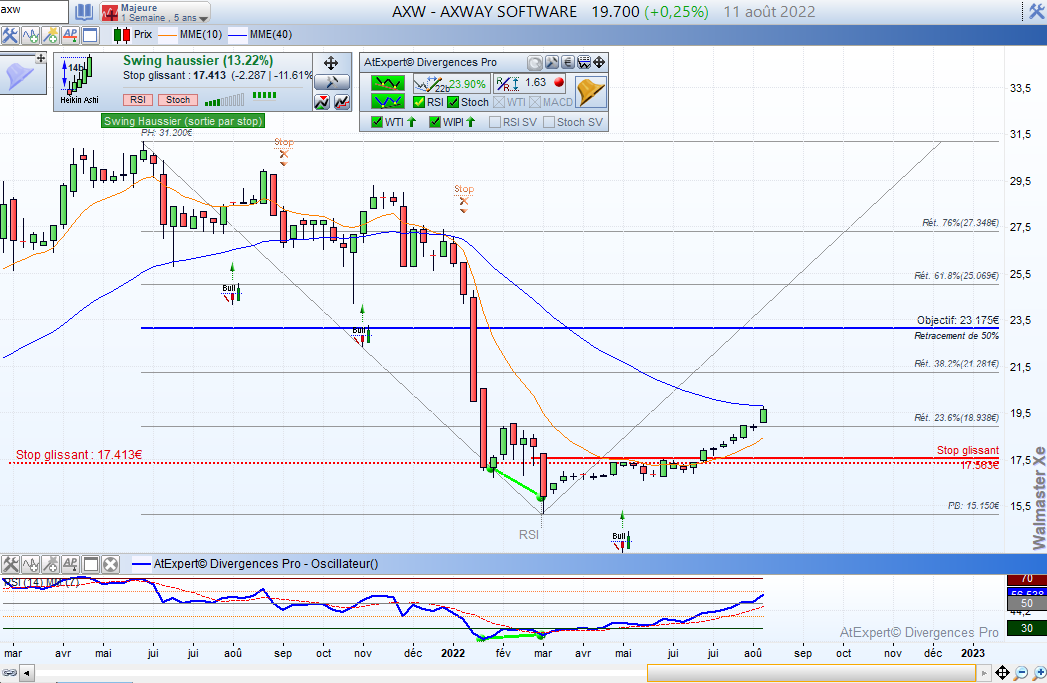Zoom out with the minus magnifier
Screen dimensions: 1047x683
pos(1021,672)
